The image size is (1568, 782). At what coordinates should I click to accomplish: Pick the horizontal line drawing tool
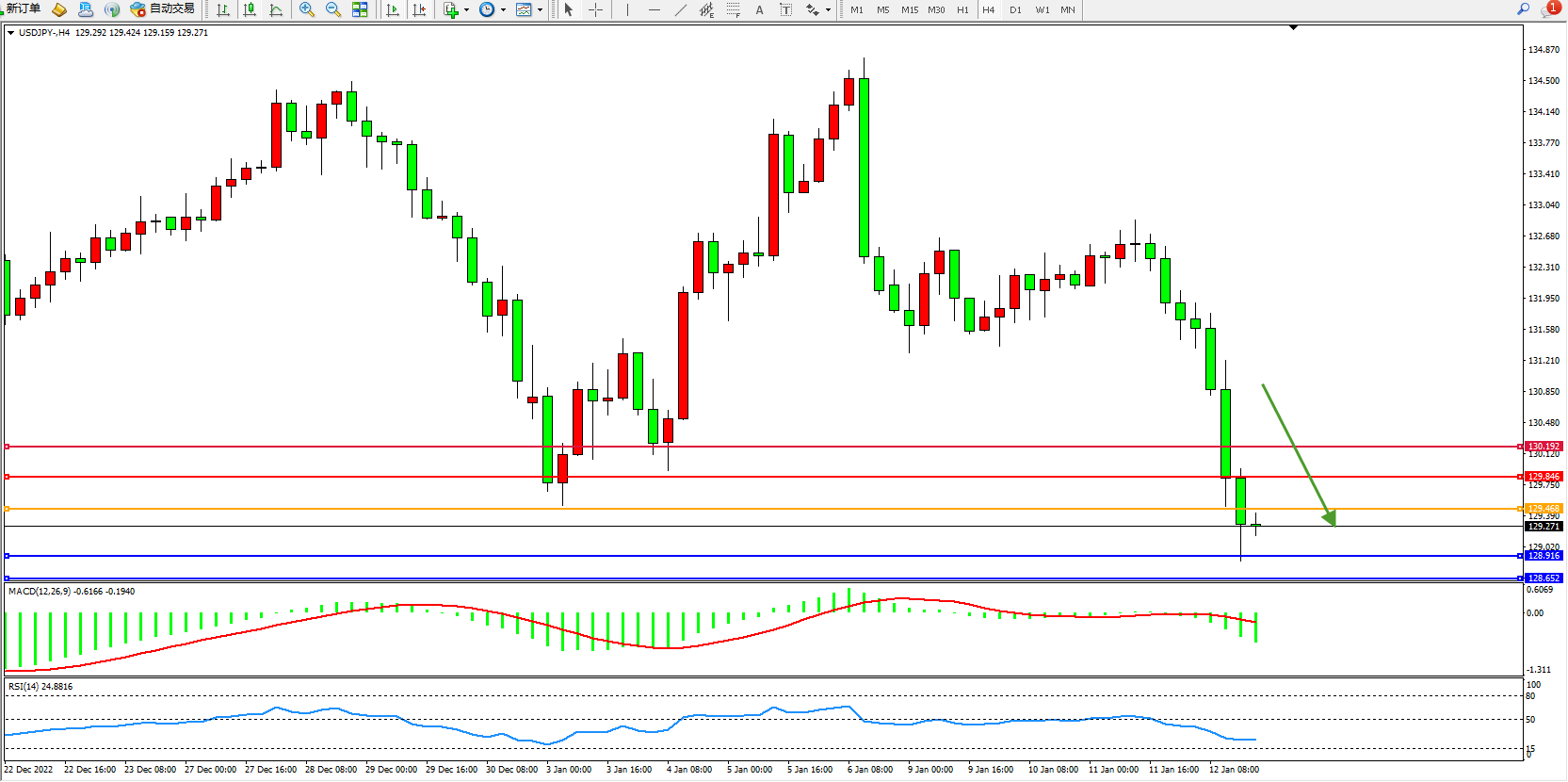(654, 9)
